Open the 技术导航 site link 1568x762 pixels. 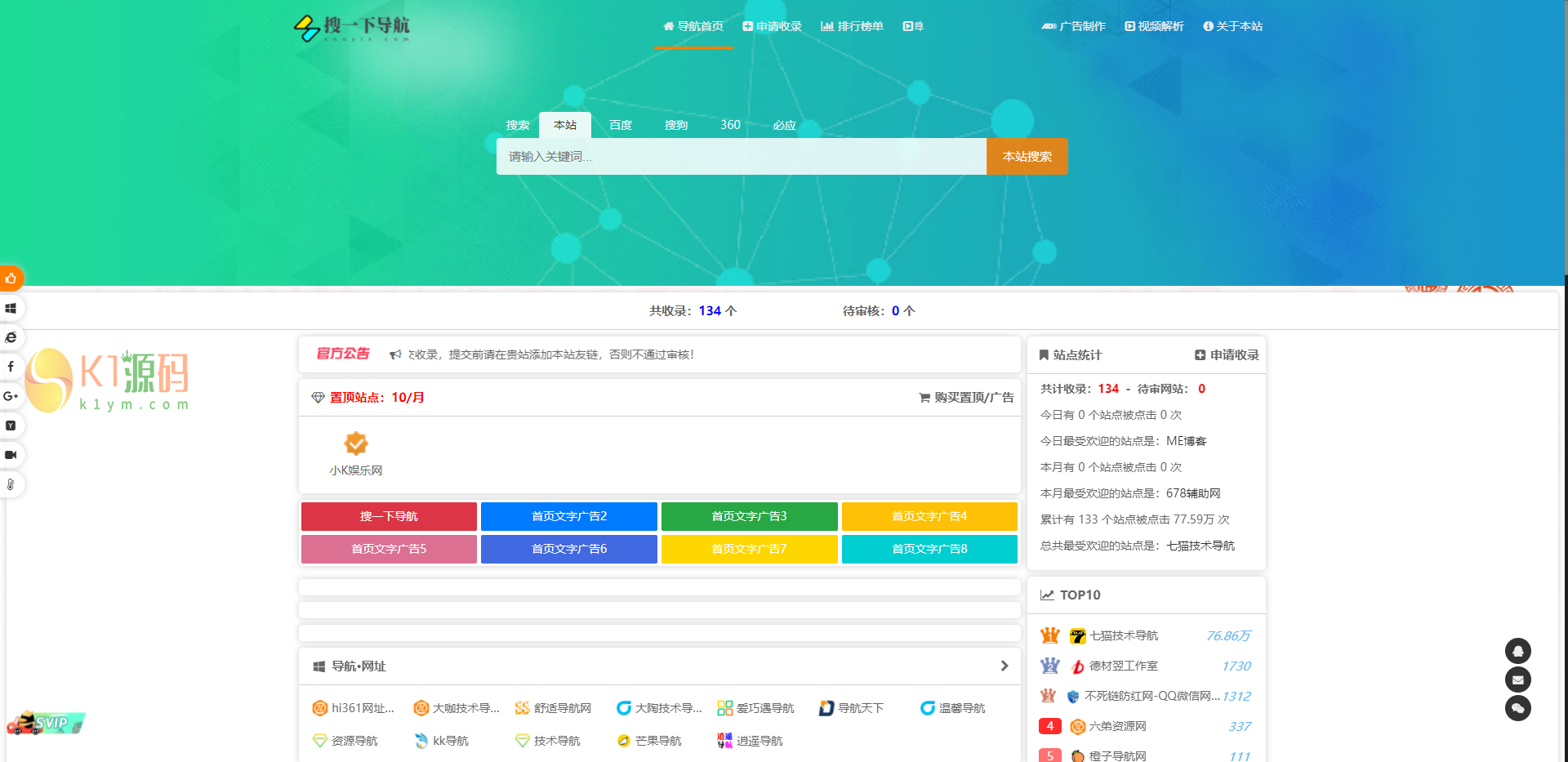(x=557, y=741)
